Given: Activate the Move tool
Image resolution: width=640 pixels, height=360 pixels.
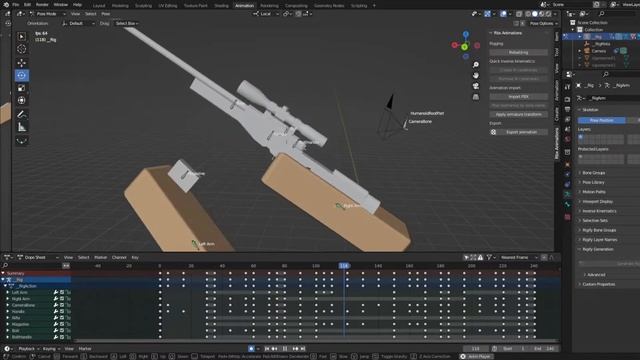Looking at the screenshot, I should 22,62.
